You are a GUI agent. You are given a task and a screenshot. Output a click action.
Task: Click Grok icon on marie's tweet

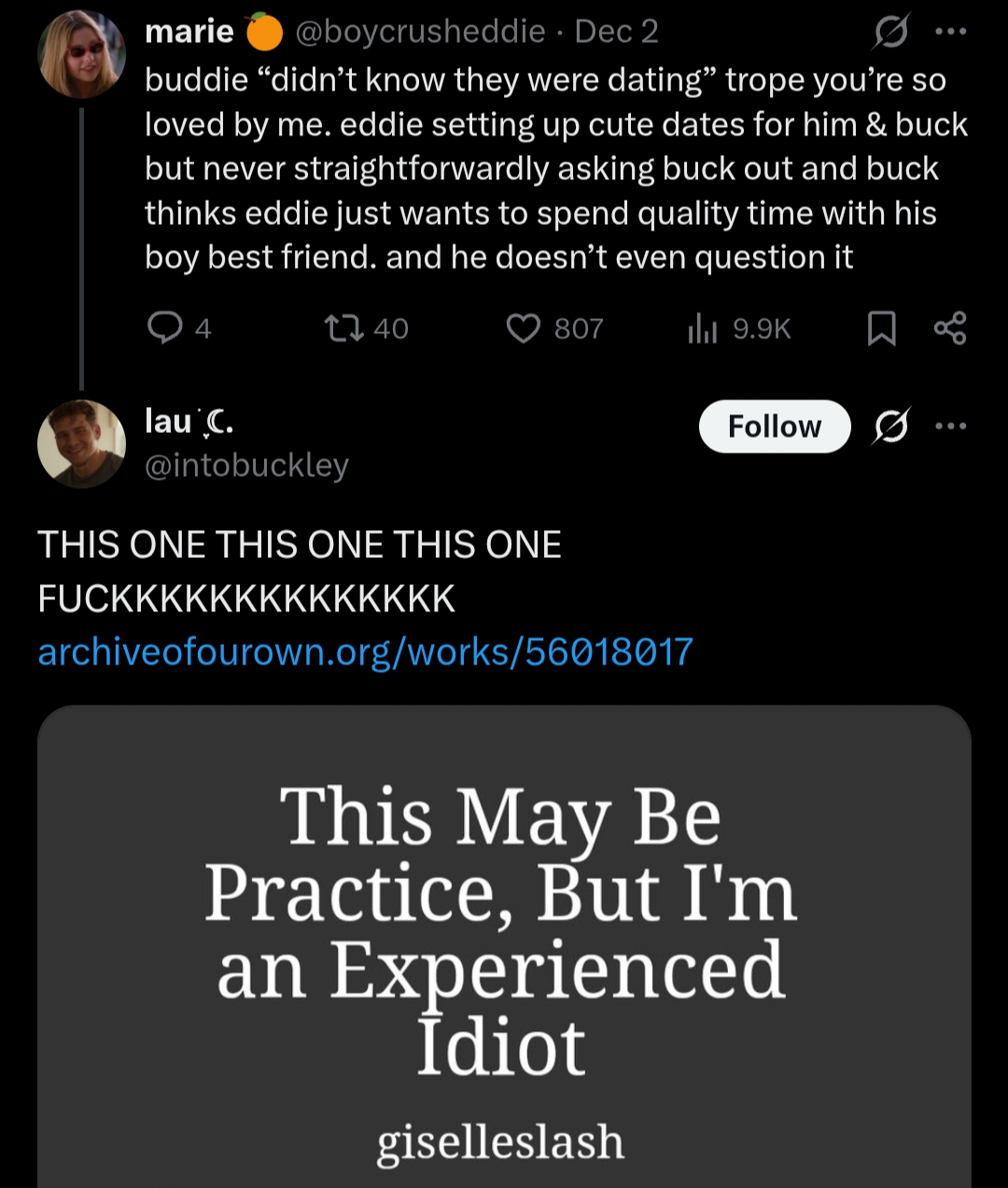(889, 33)
